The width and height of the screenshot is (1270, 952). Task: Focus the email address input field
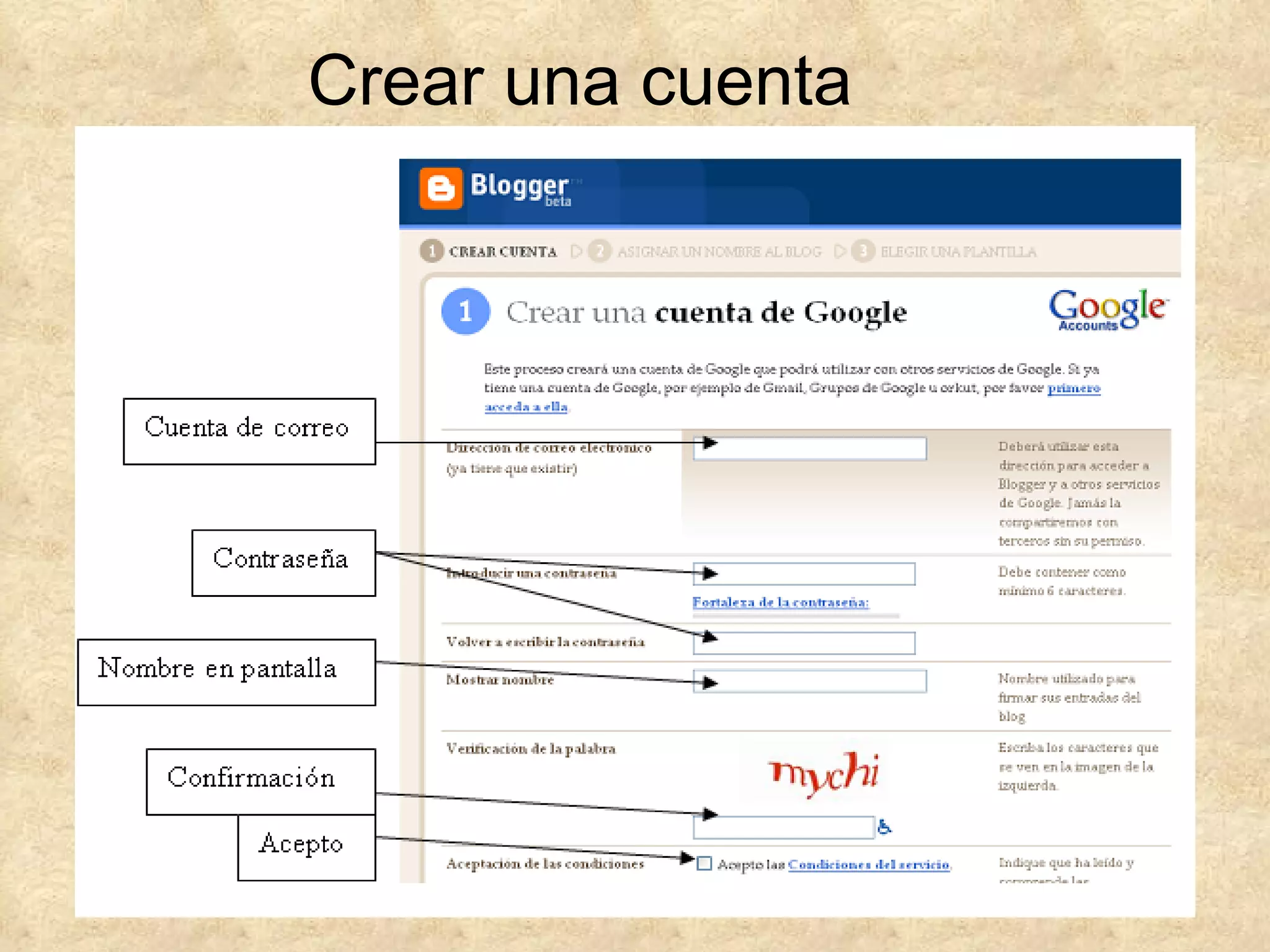pyautogui.click(x=810, y=448)
